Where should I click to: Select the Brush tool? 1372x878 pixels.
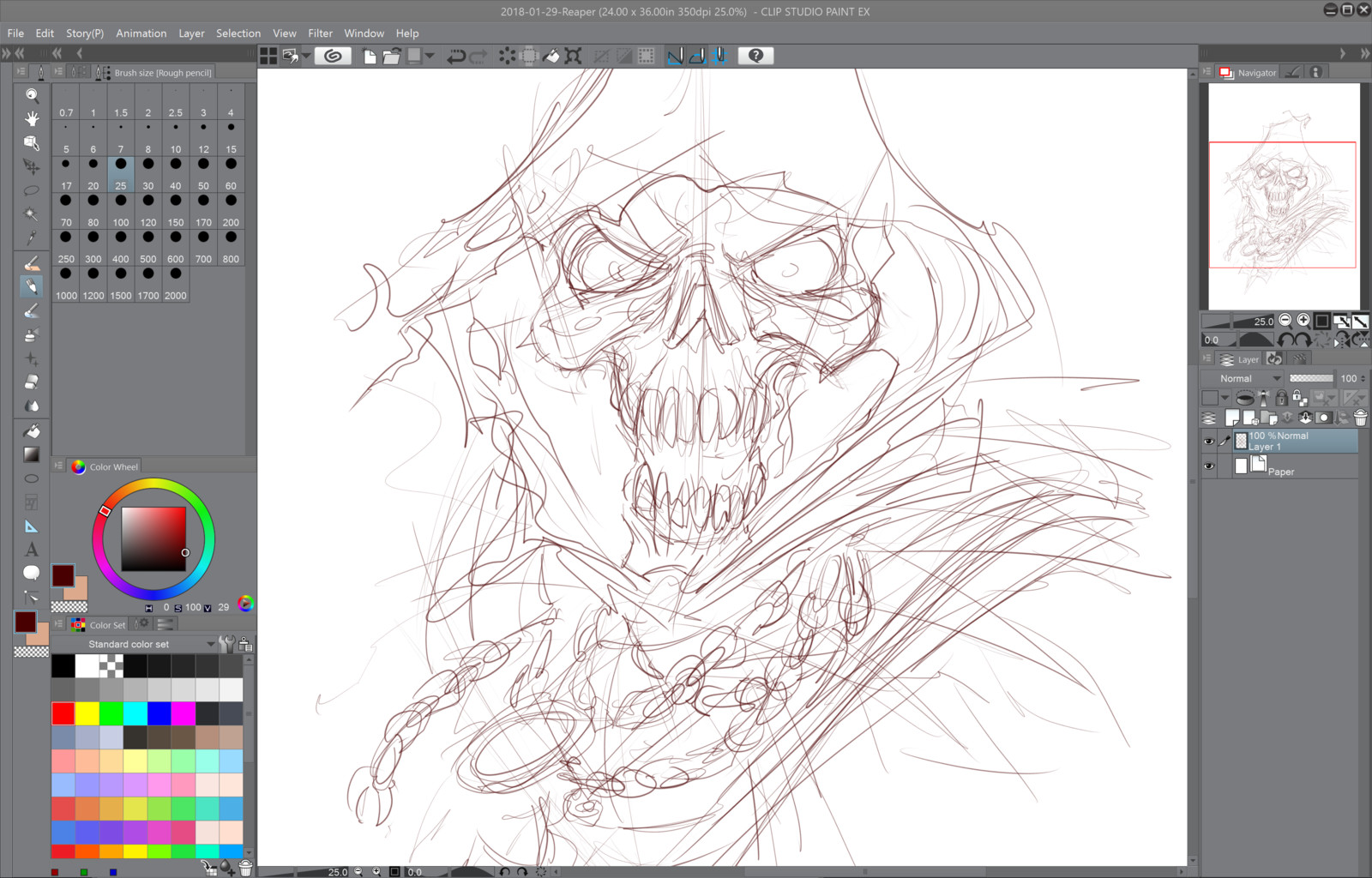(32, 310)
